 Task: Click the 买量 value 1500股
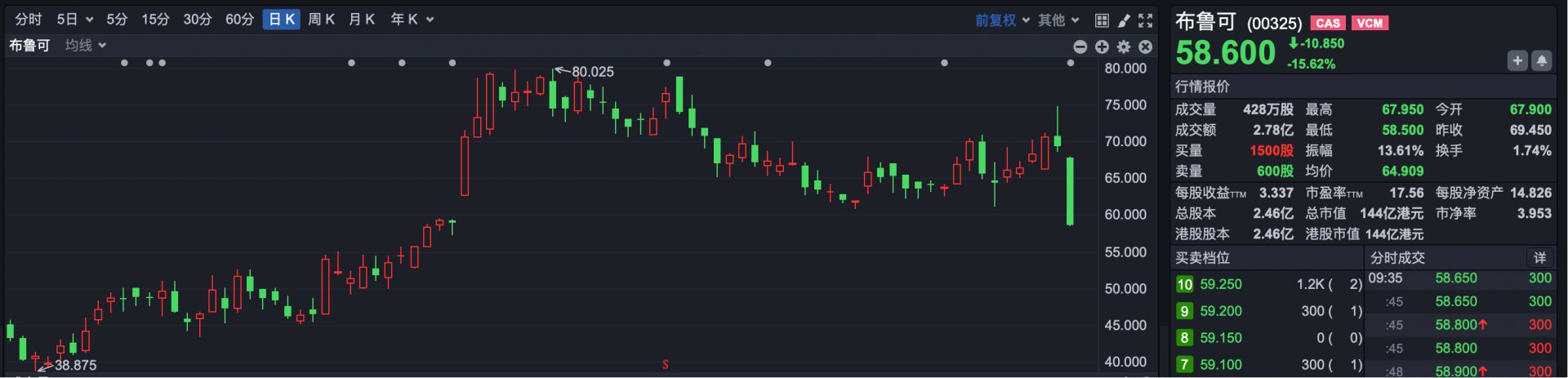[1272, 151]
